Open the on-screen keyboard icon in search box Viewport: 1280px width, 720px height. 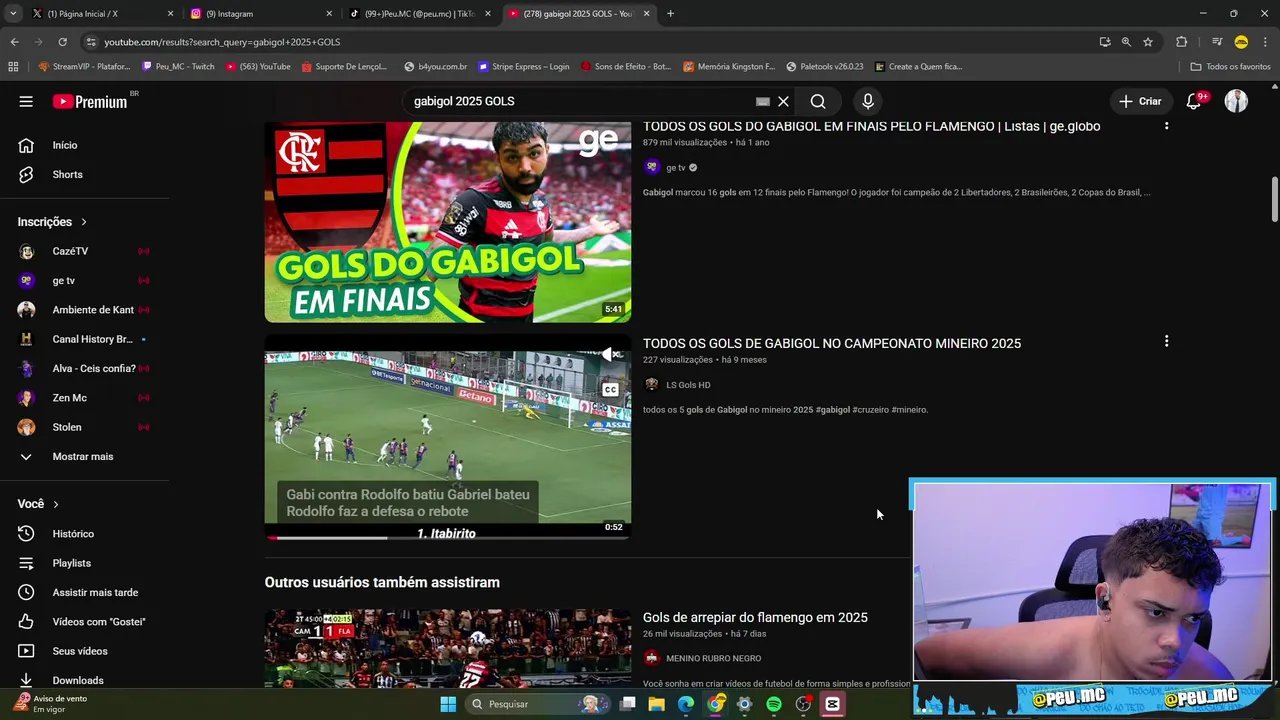pos(763,101)
